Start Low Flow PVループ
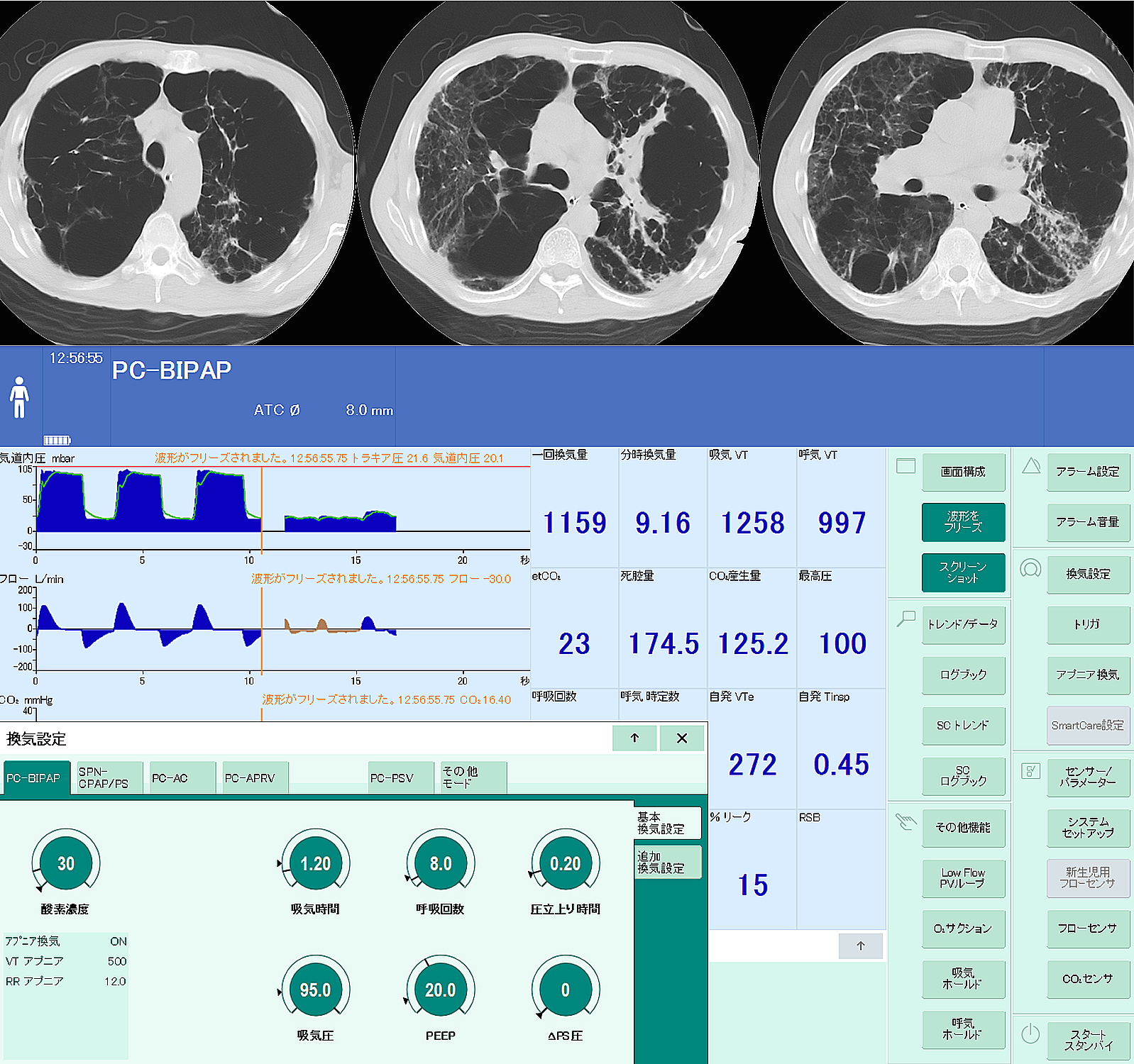Image resolution: width=1134 pixels, height=1064 pixels. (x=964, y=878)
